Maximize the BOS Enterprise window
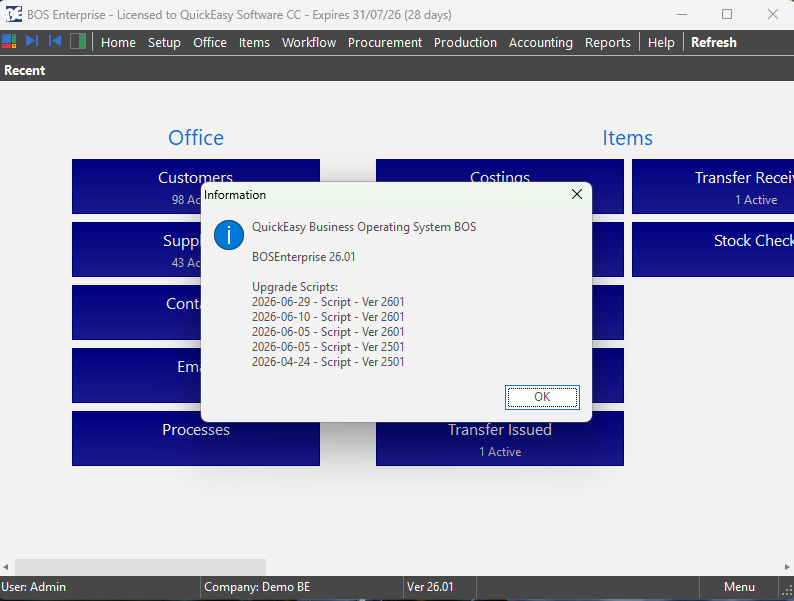The image size is (794, 601). (x=727, y=14)
